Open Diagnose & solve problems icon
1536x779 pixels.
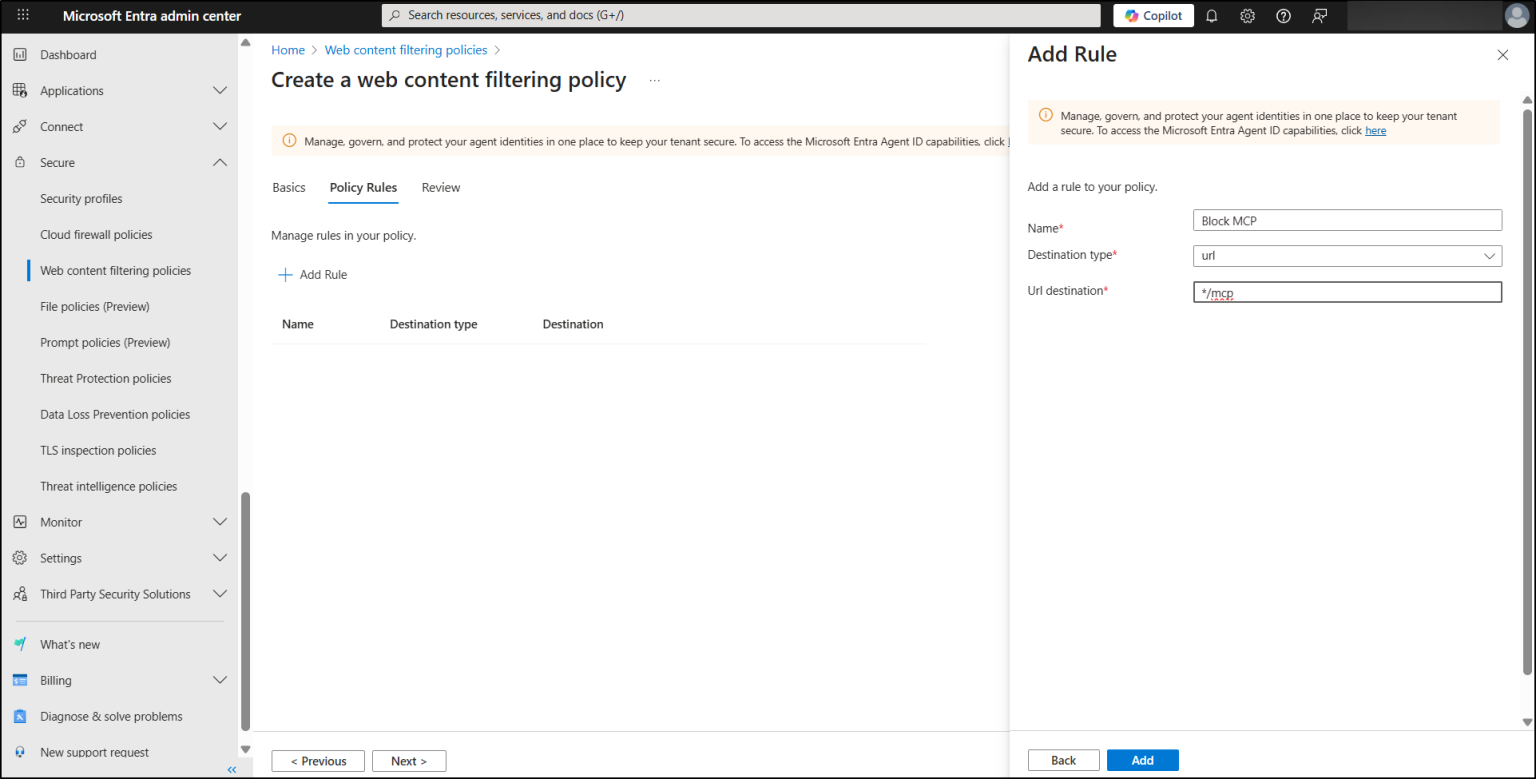(x=22, y=715)
